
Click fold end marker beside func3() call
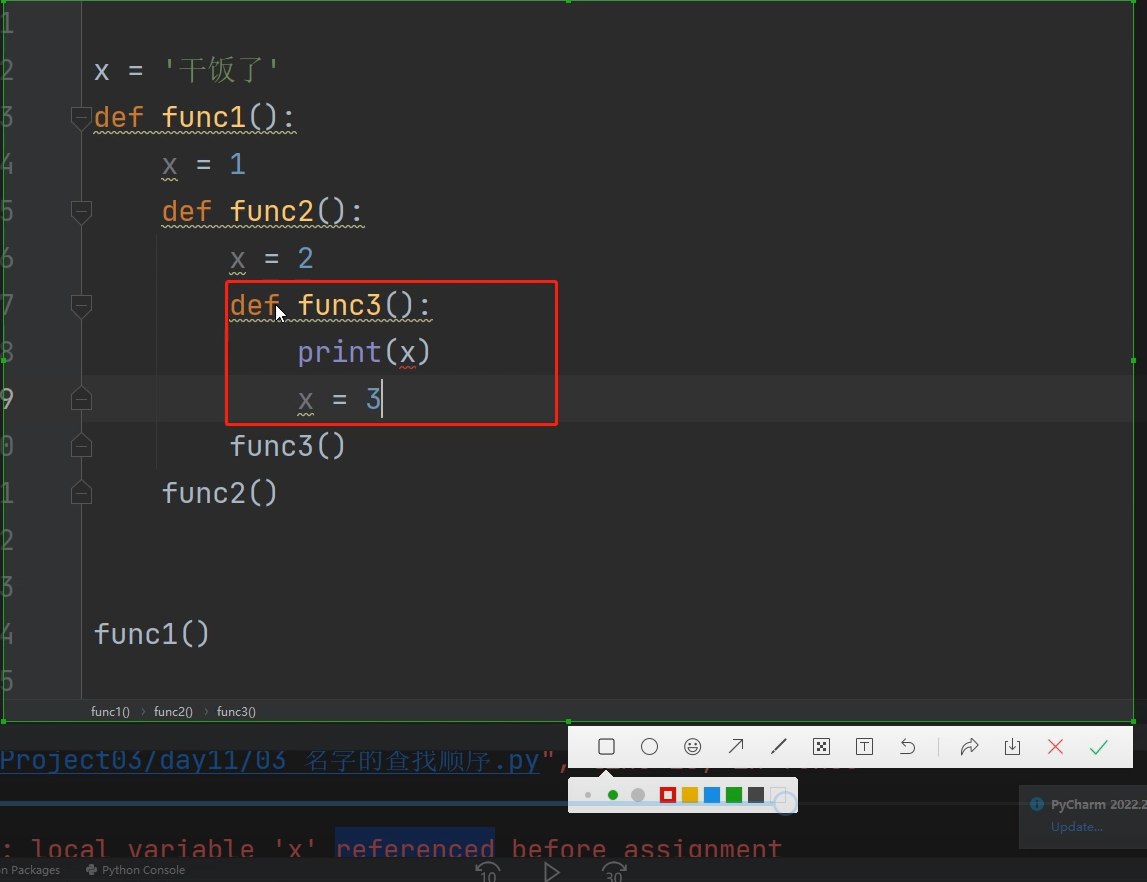[x=81, y=445]
